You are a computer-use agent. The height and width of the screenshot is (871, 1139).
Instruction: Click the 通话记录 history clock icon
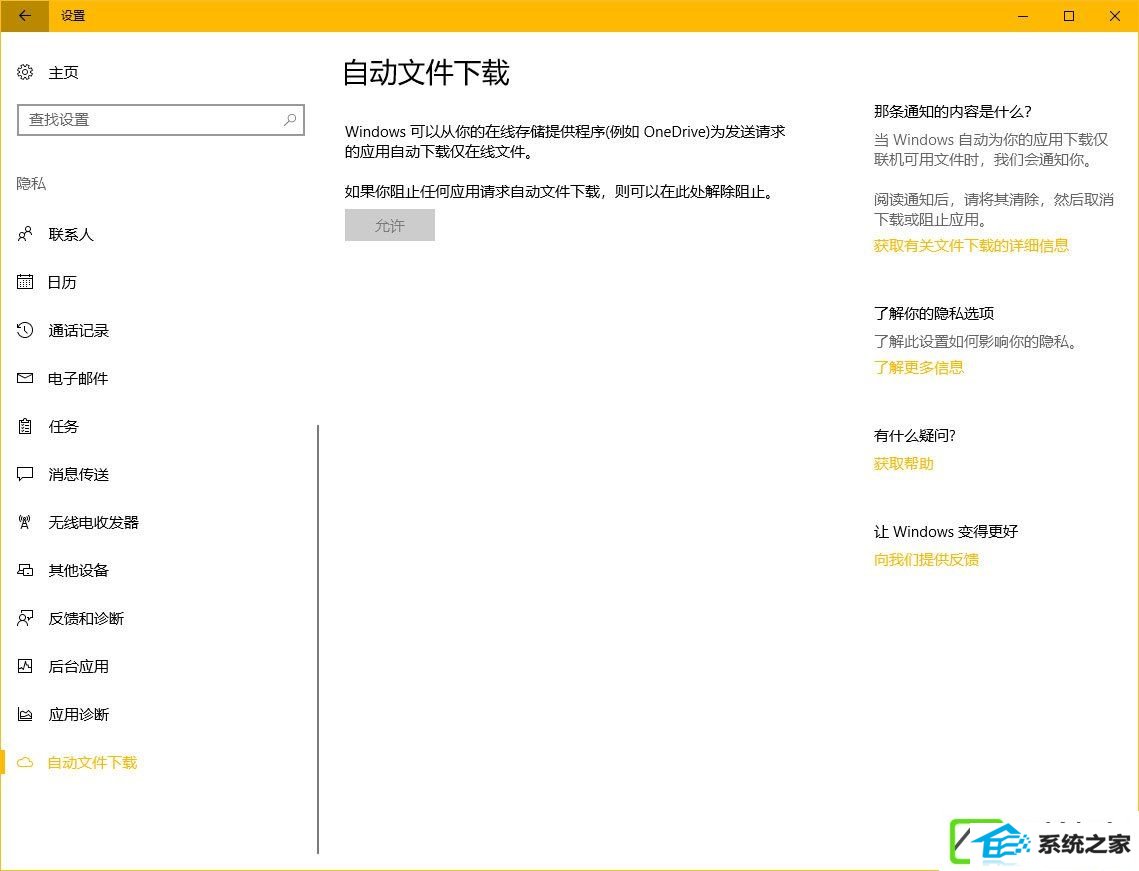tap(25, 330)
